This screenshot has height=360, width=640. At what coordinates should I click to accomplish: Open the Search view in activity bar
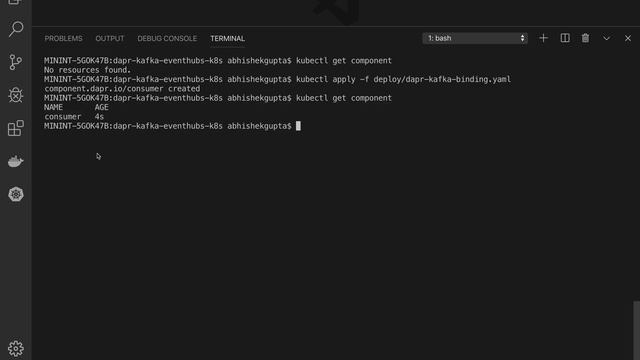[16, 29]
